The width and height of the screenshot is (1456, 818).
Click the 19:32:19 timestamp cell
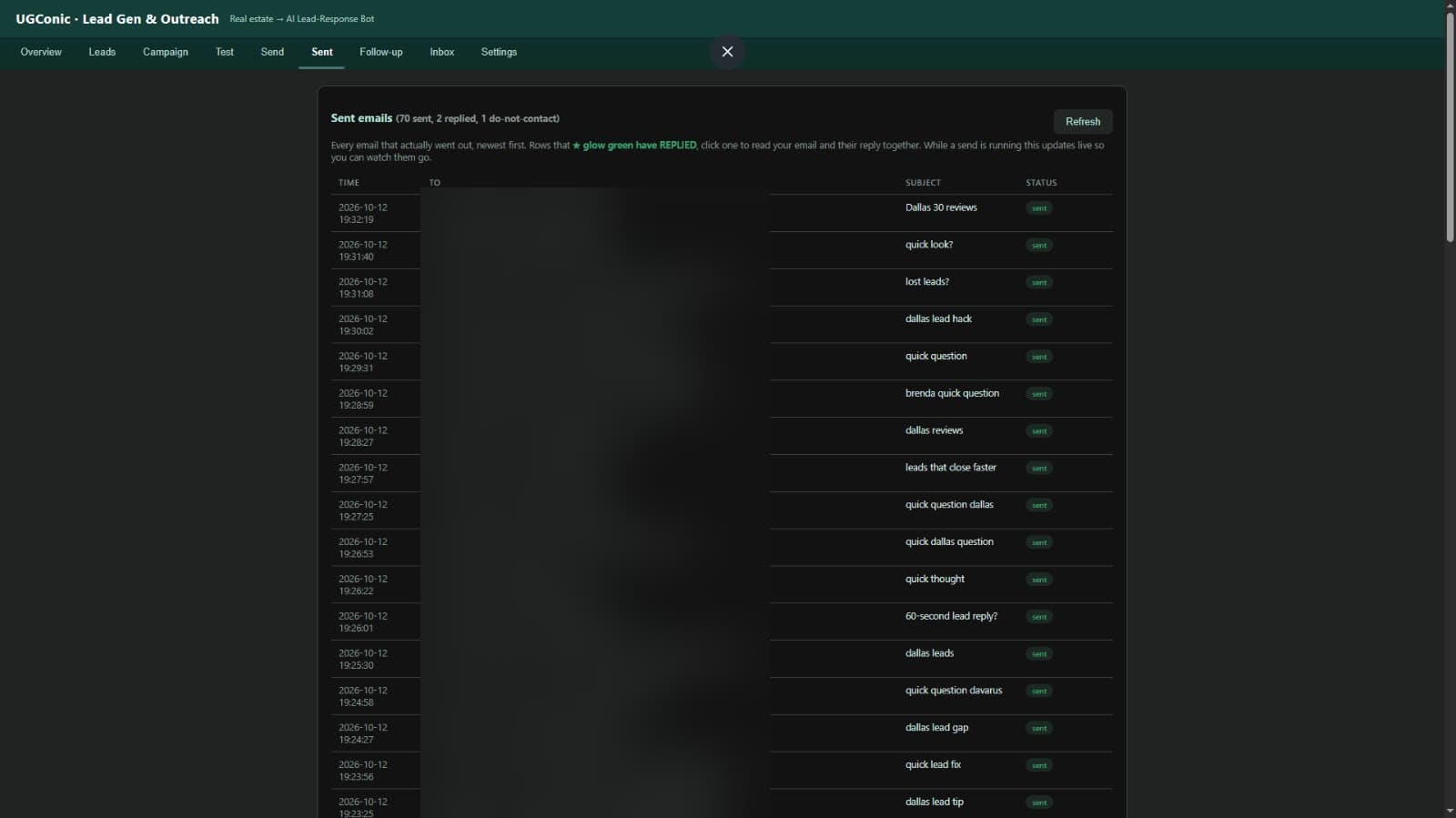coord(363,213)
